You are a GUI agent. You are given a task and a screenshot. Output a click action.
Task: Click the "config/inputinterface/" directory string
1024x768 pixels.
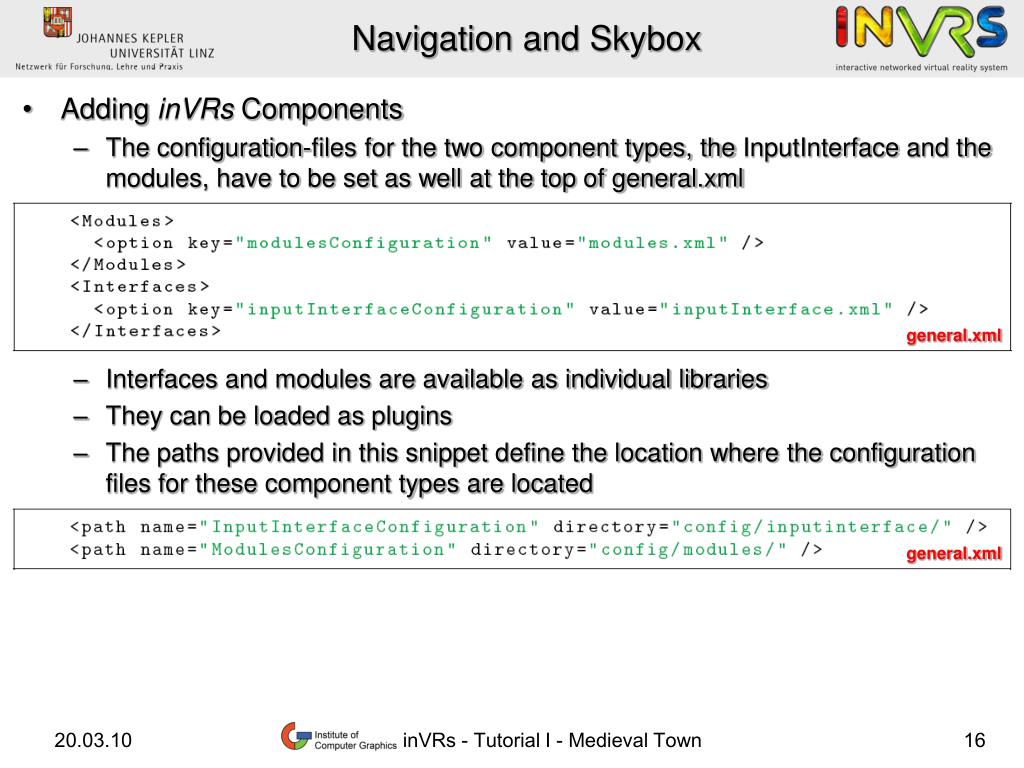tap(812, 527)
